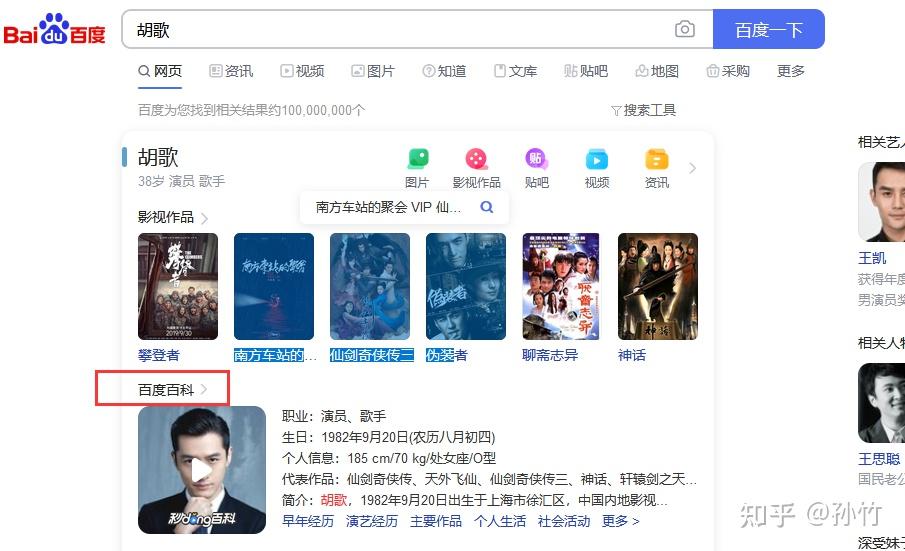The height and width of the screenshot is (551, 905).
Task: Click the 百度一下 search button
Action: (x=768, y=29)
